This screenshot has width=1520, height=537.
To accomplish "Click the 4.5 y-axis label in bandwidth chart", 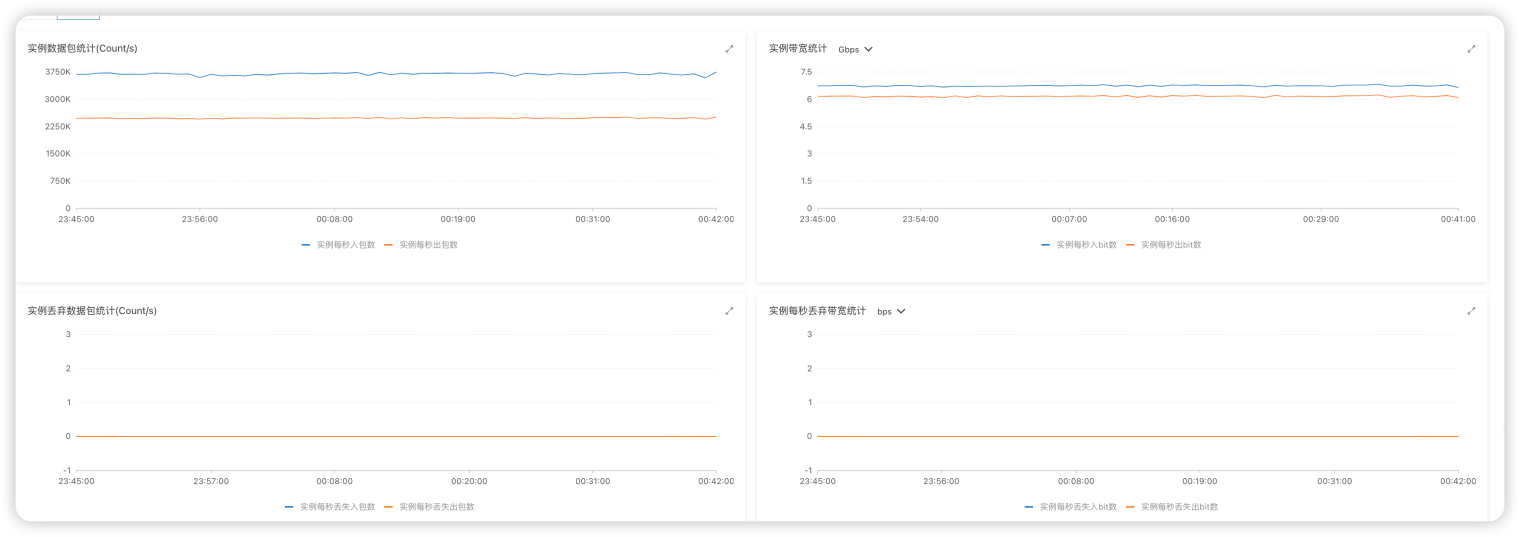I will 806,126.
